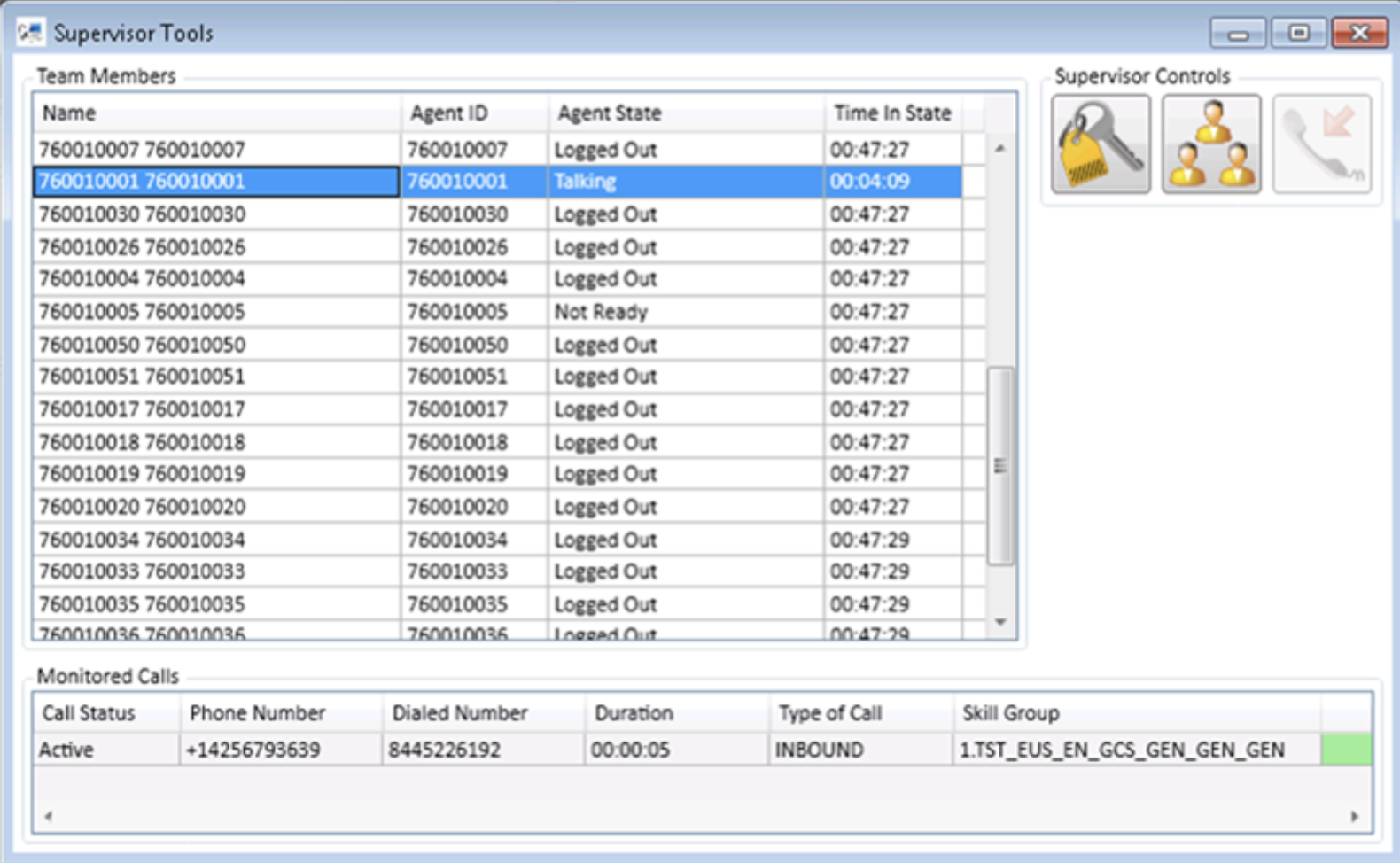
Task: Click the Duration column header in Monitored Calls
Action: (x=677, y=712)
